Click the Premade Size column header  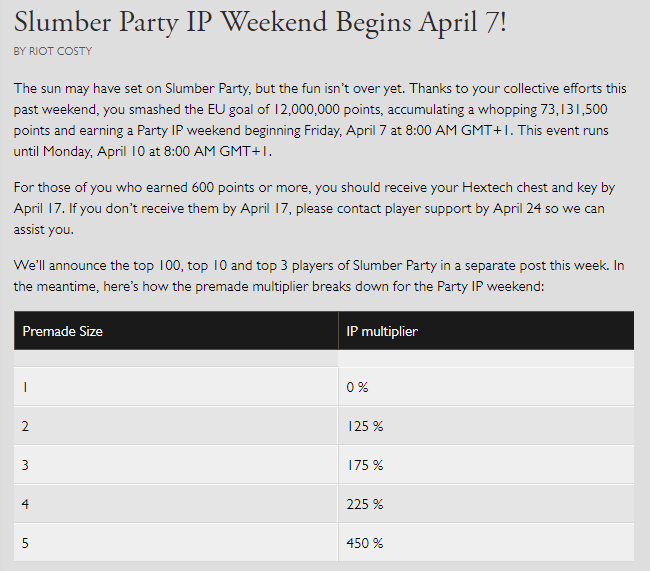62,331
